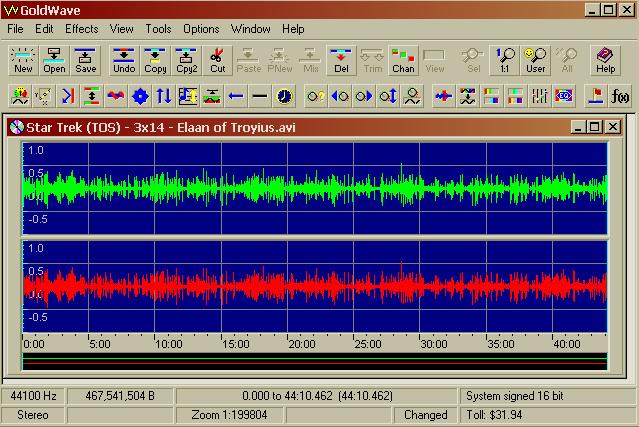The height and width of the screenshot is (427, 639).
Task: Click the green left-channel waveform
Action: pyautogui.click(x=315, y=188)
